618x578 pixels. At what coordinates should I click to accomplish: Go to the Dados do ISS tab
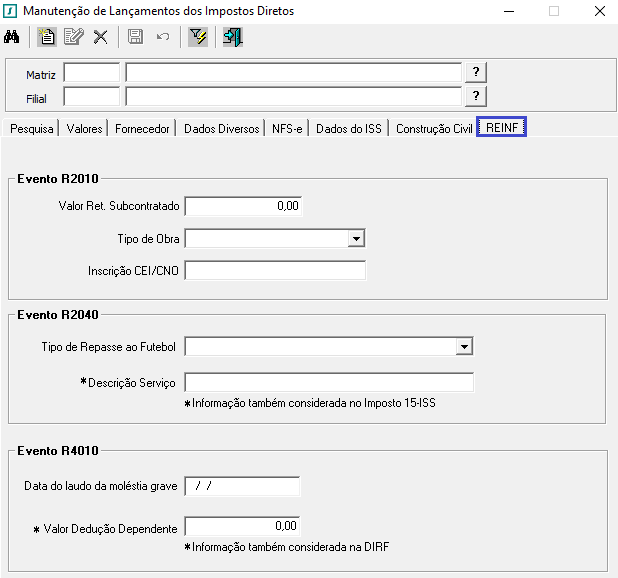[x=348, y=129]
